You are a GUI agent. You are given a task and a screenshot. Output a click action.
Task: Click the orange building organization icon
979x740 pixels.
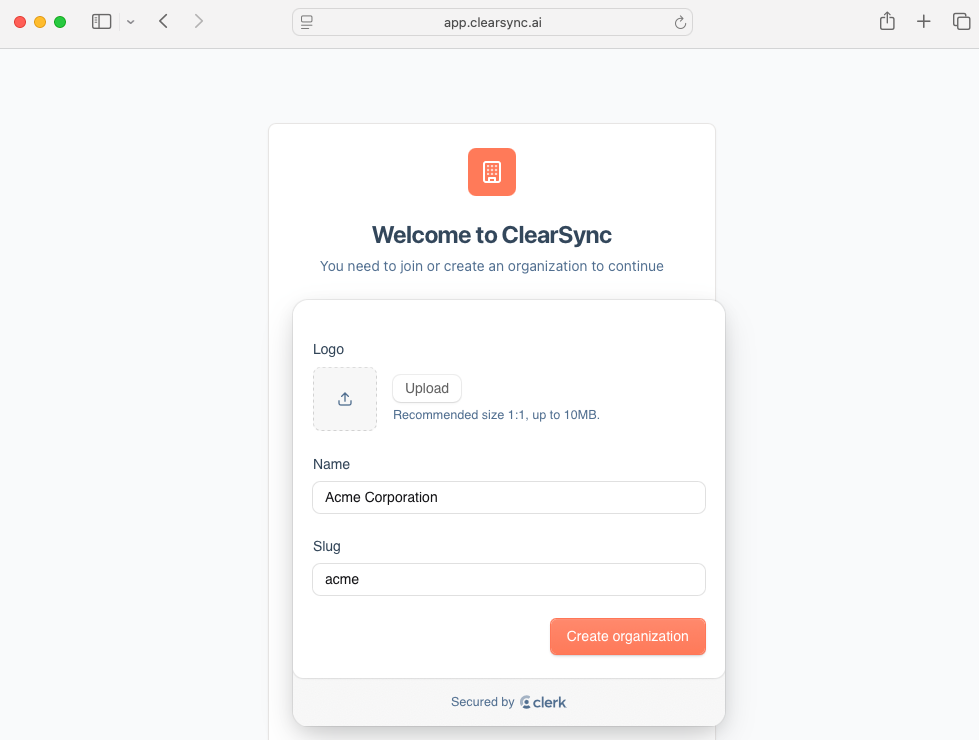coord(492,172)
